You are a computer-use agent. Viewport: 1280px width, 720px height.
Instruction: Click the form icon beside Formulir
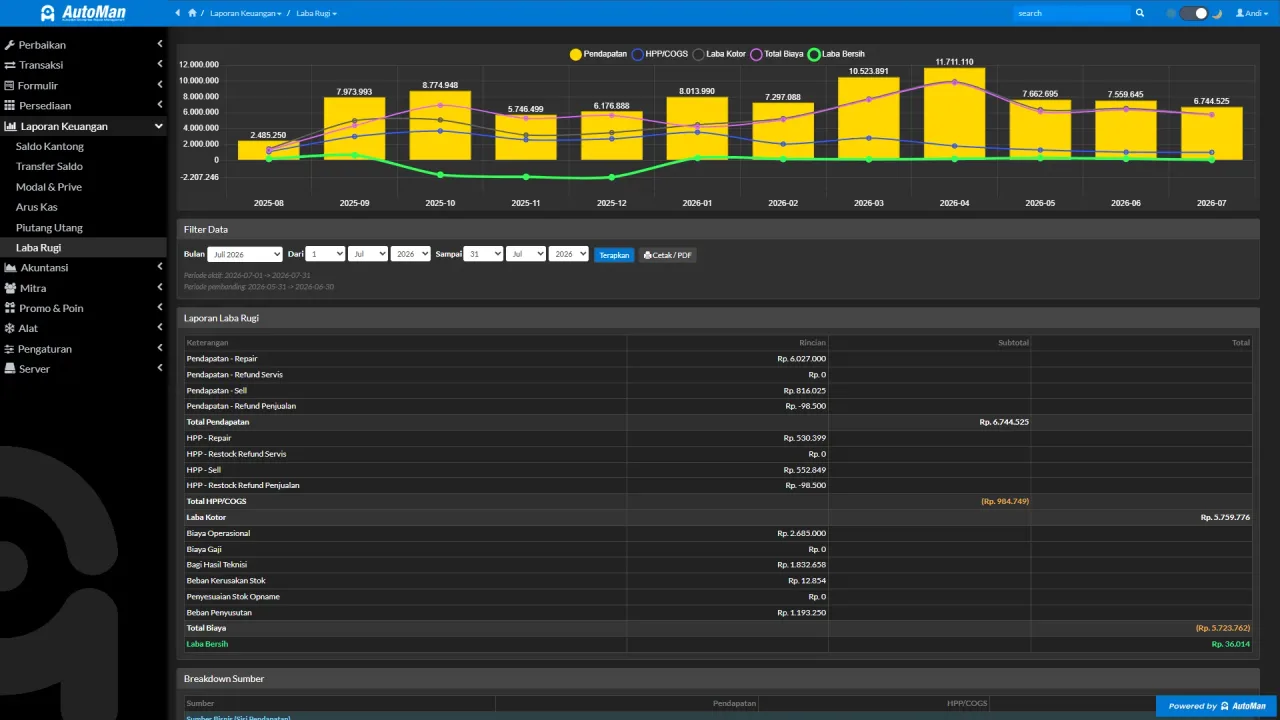tap(9, 85)
